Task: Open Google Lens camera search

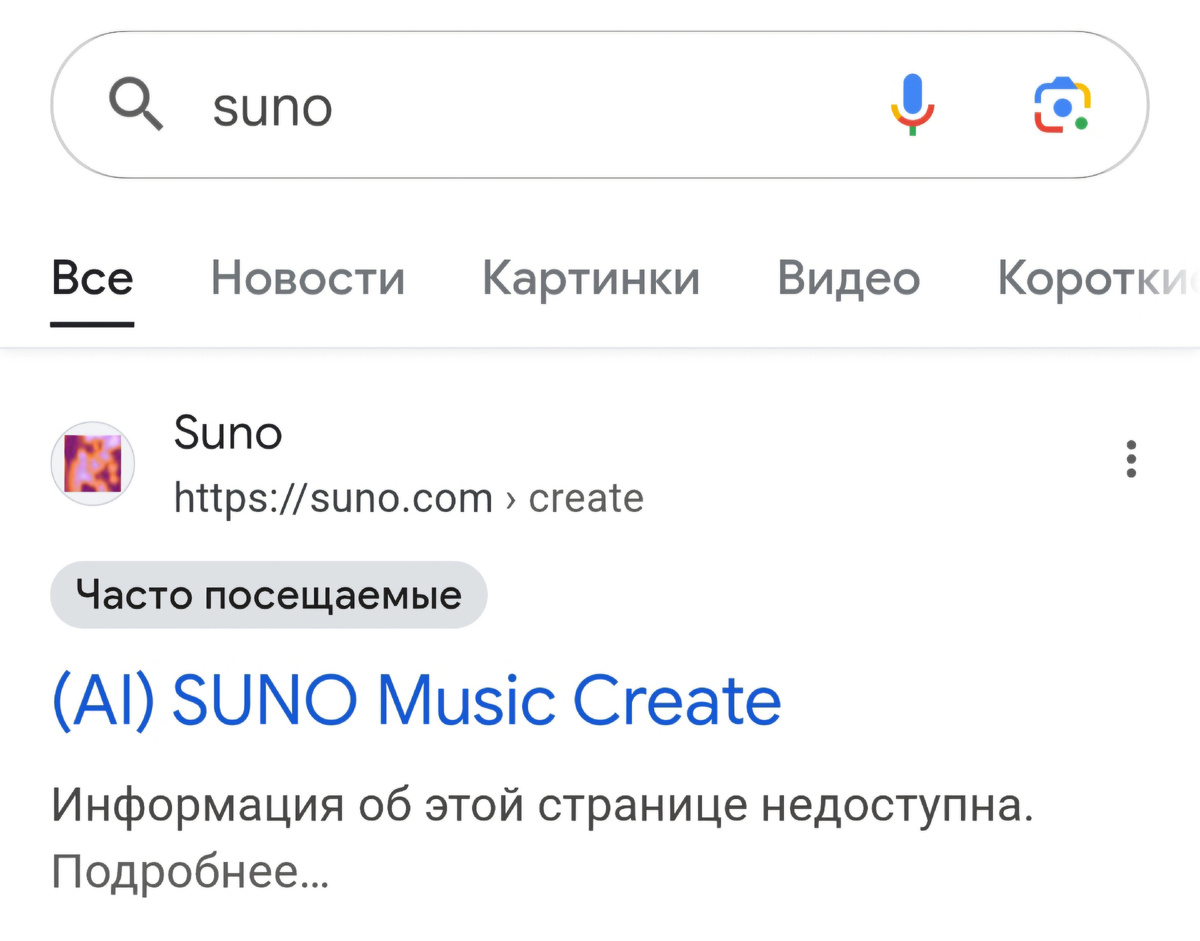Action: [x=1063, y=103]
